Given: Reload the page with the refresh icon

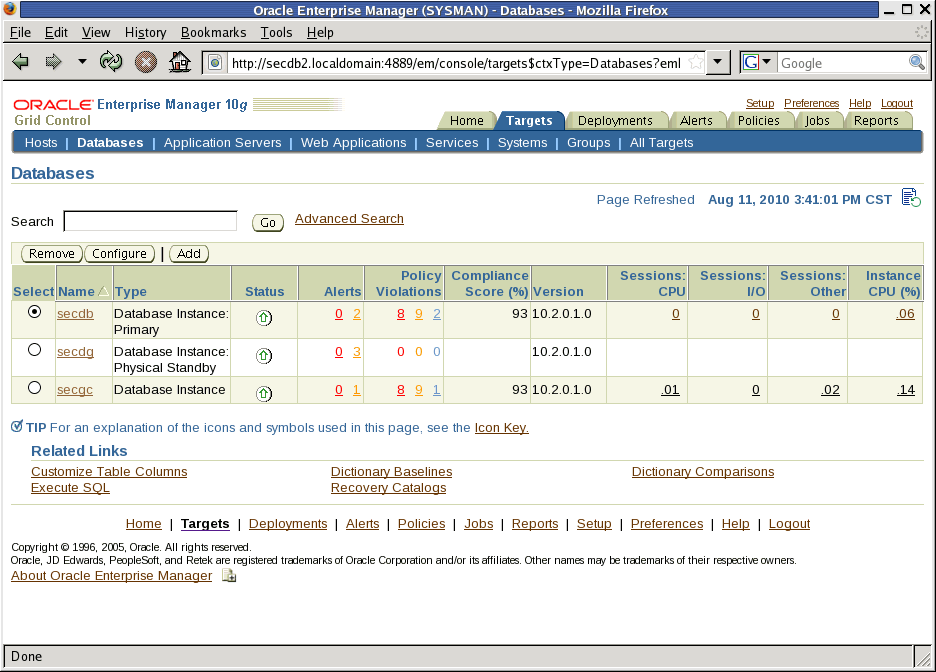Looking at the screenshot, I should tap(111, 61).
